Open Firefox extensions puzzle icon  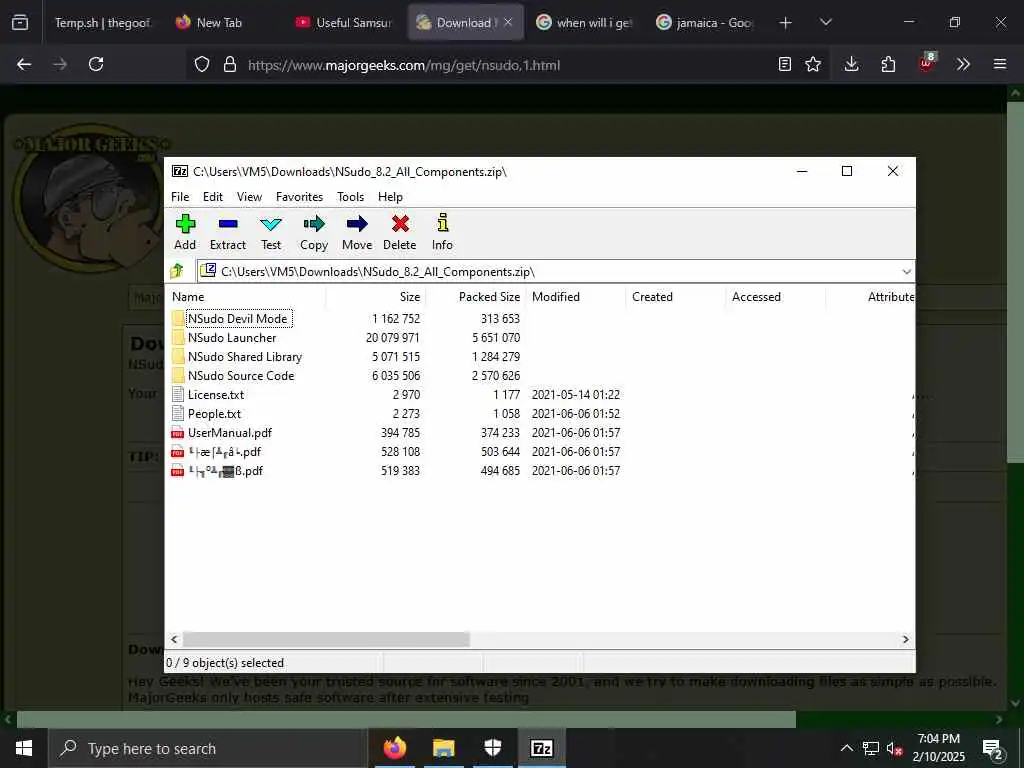point(888,64)
